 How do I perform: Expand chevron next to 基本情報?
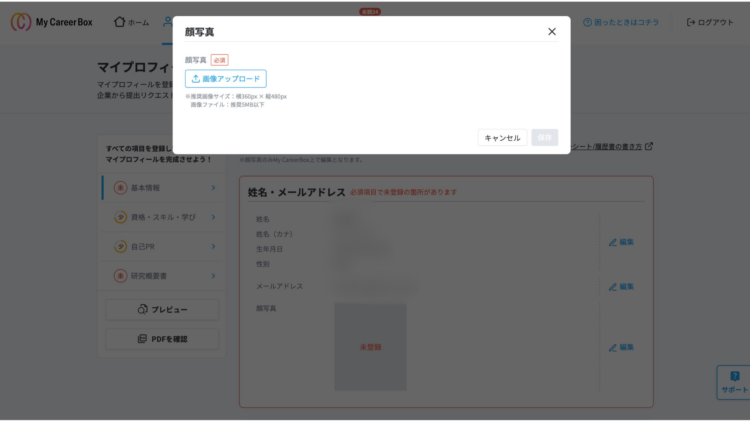click(x=213, y=188)
